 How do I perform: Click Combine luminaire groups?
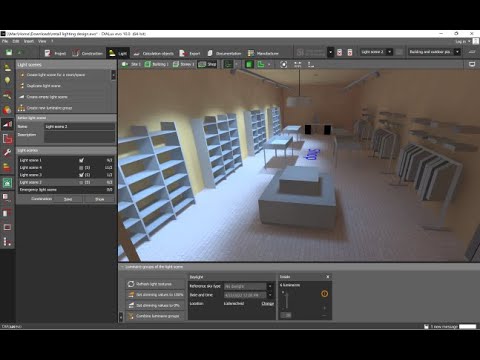point(155,316)
